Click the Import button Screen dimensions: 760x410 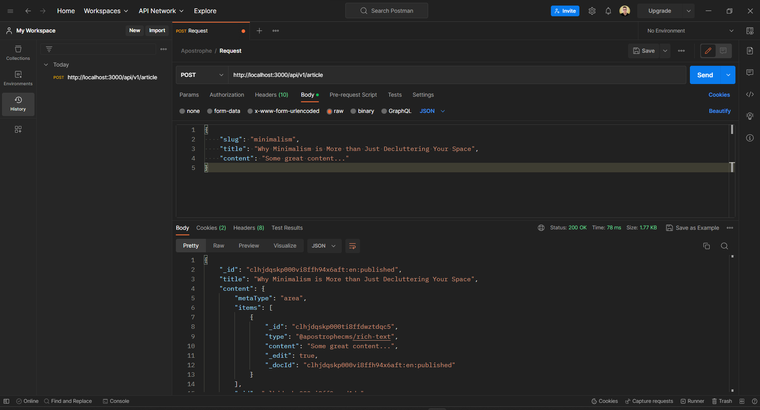(157, 31)
